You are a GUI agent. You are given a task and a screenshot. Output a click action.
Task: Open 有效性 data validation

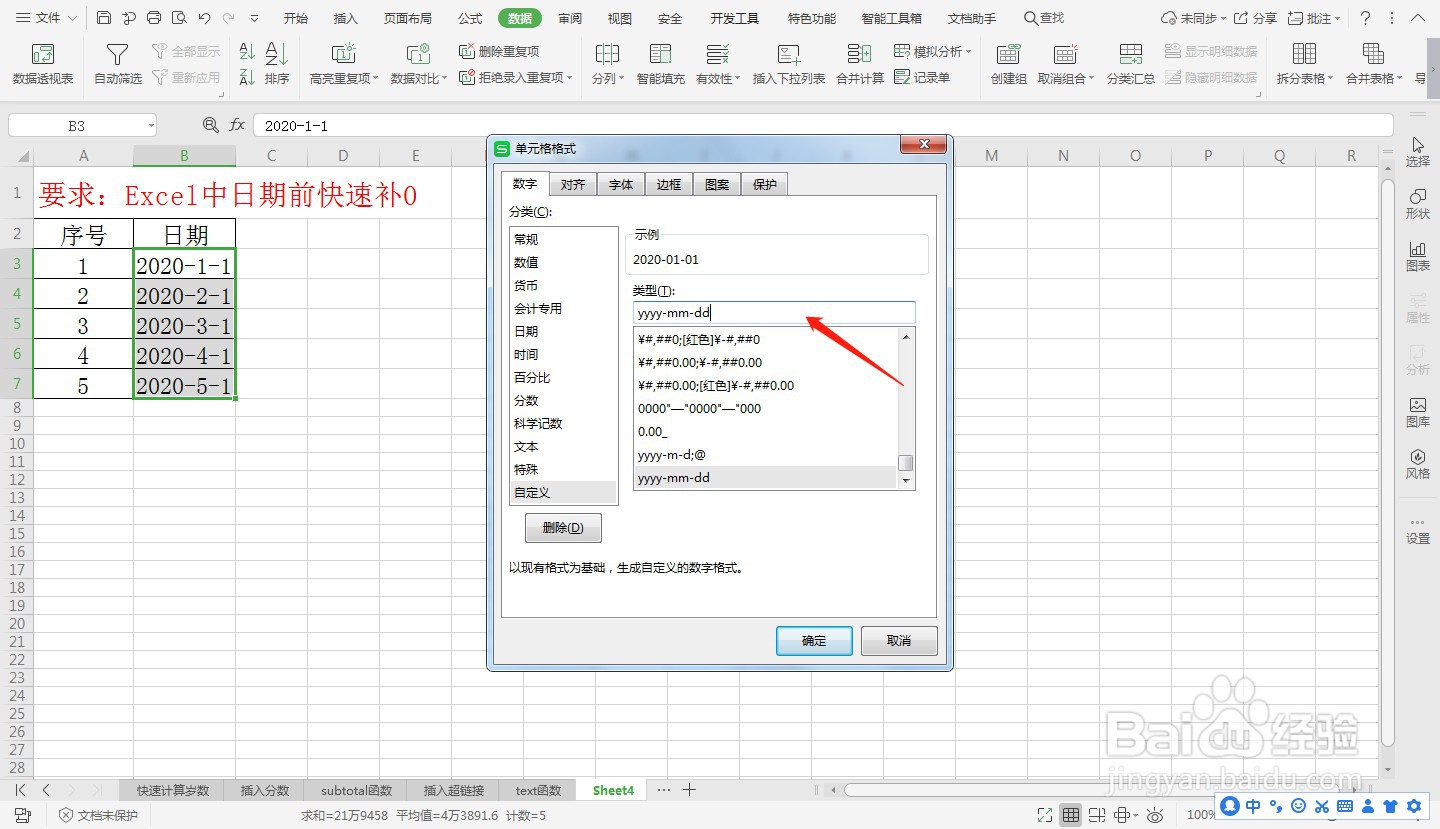coord(717,64)
